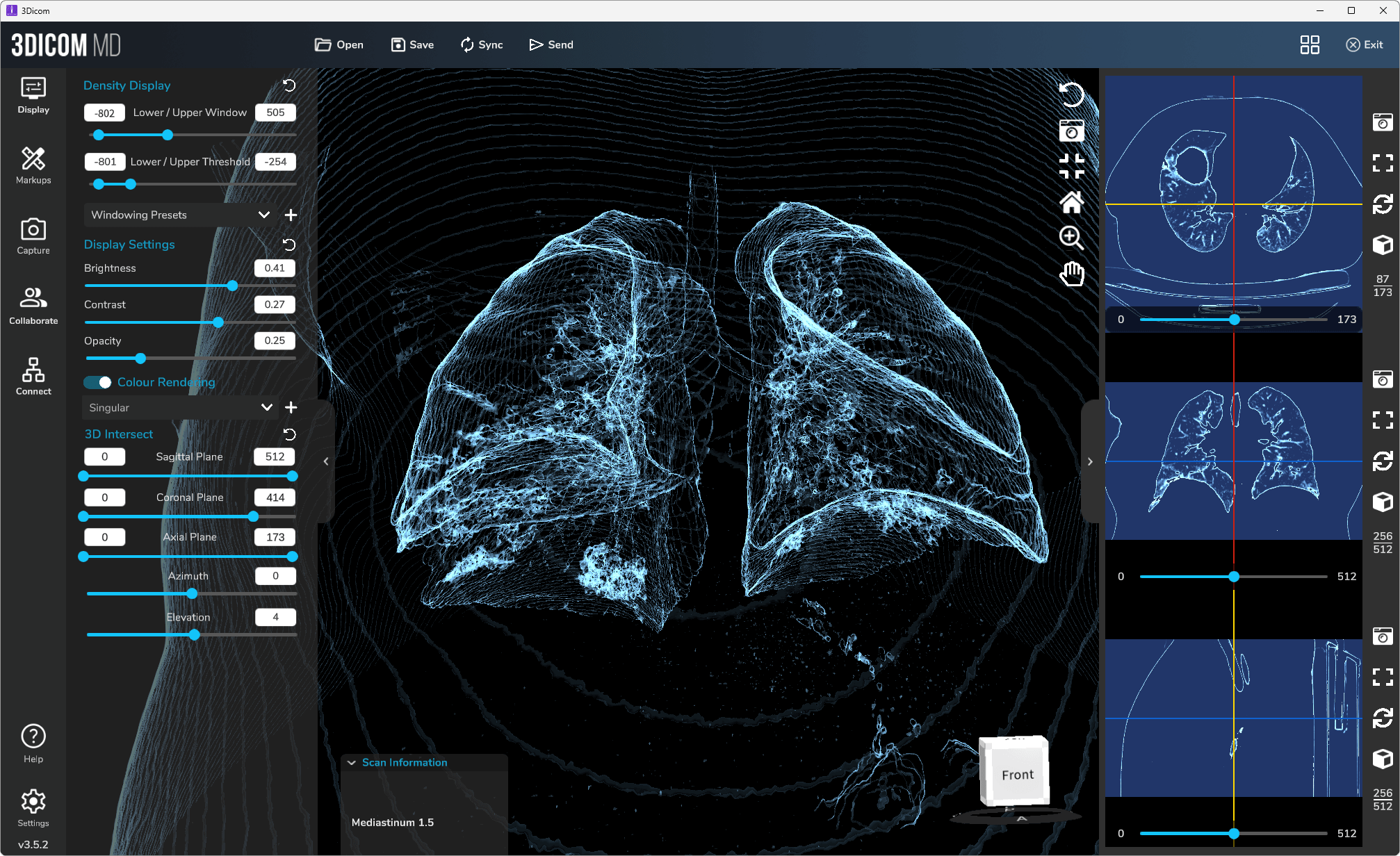
Task: Collapse the Scan Information section
Action: point(352,763)
